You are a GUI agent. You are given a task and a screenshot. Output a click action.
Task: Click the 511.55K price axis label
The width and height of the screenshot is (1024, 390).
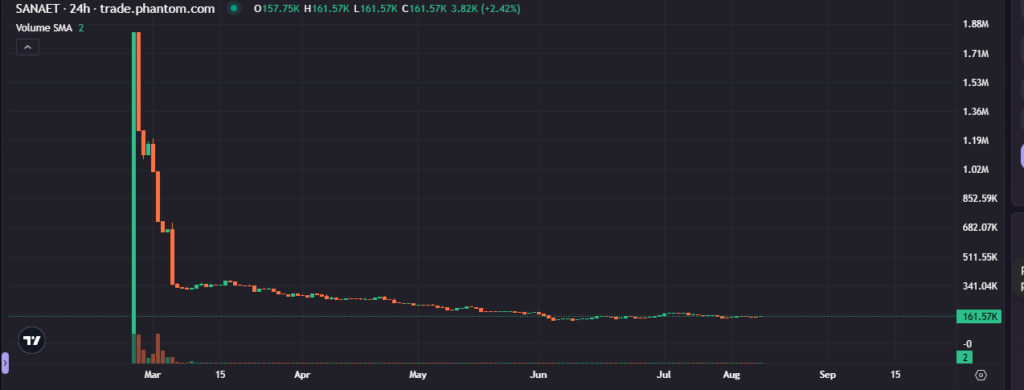coord(980,257)
